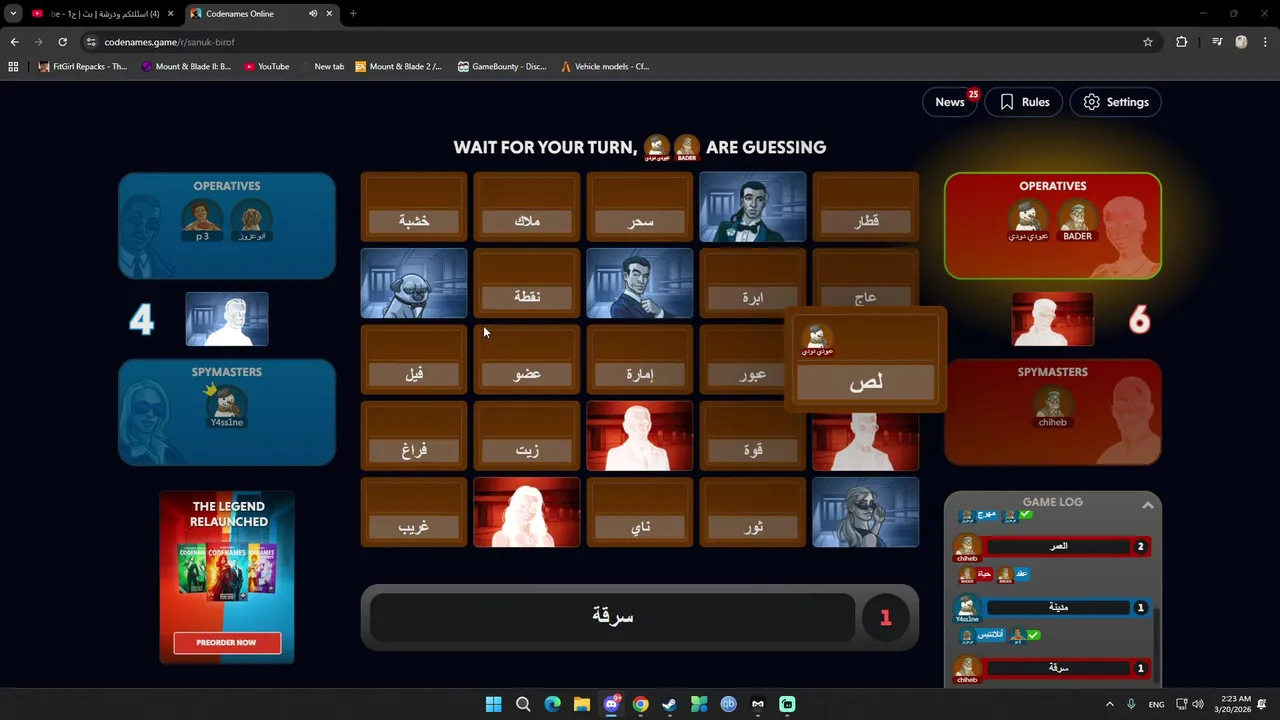Click the current clue سرقة bar
This screenshot has width=1280, height=720.
tap(612, 617)
